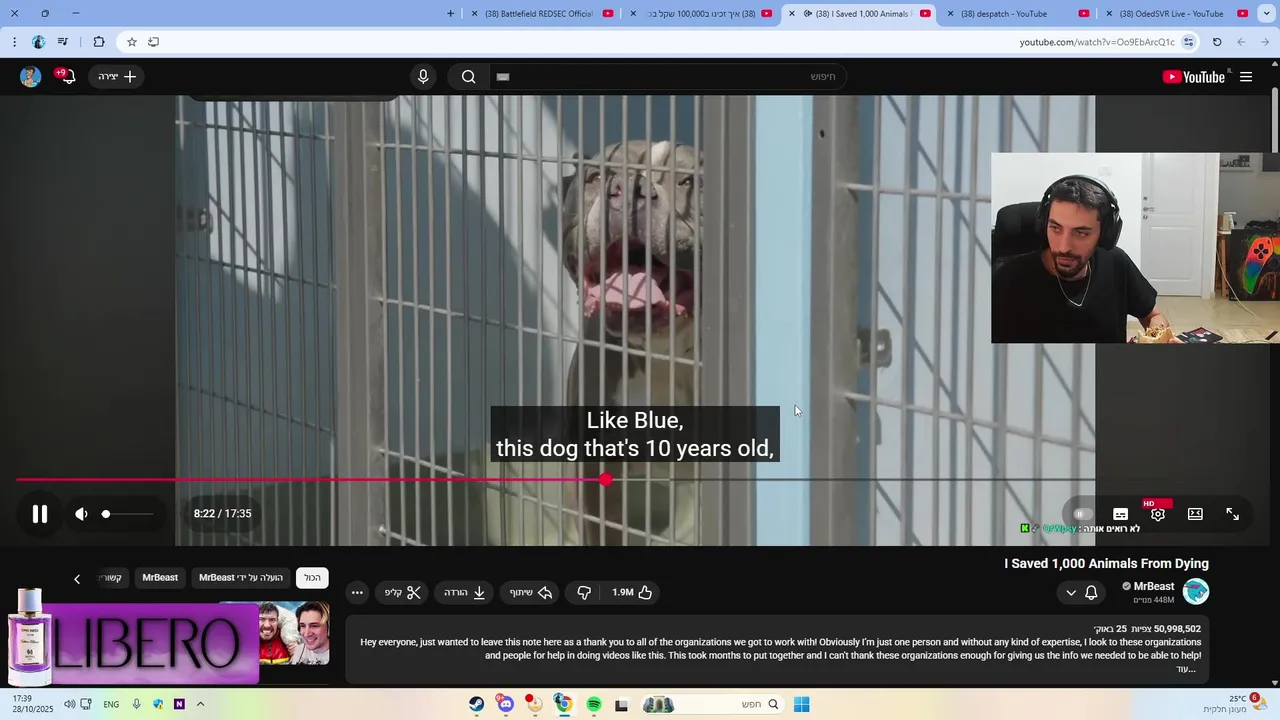Select the 'הועלה על ידי MrBeast' chip
1280x720 pixels.
[241, 578]
